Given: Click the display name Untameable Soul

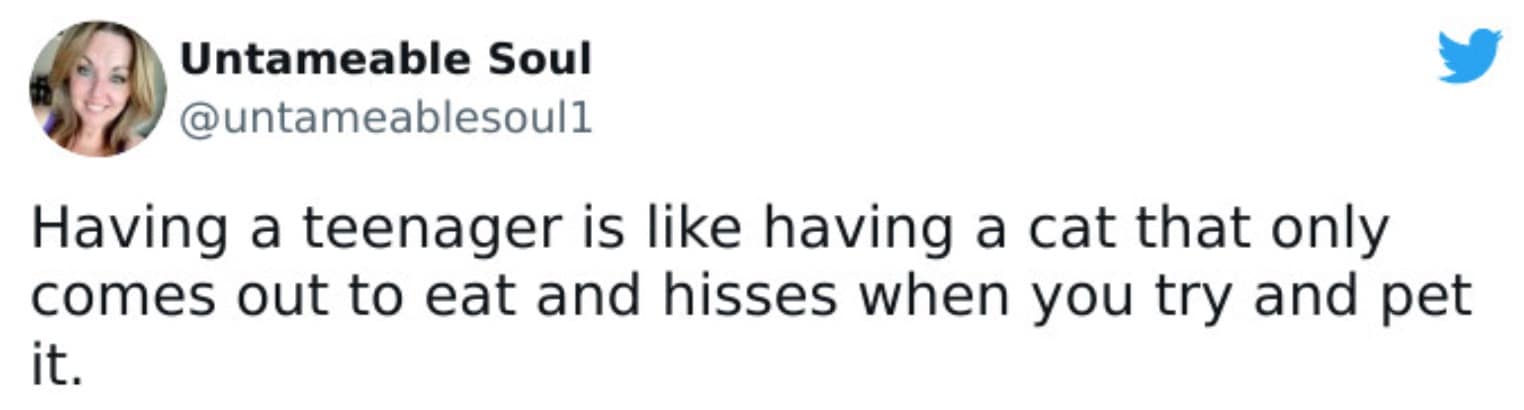Looking at the screenshot, I should tap(385, 60).
